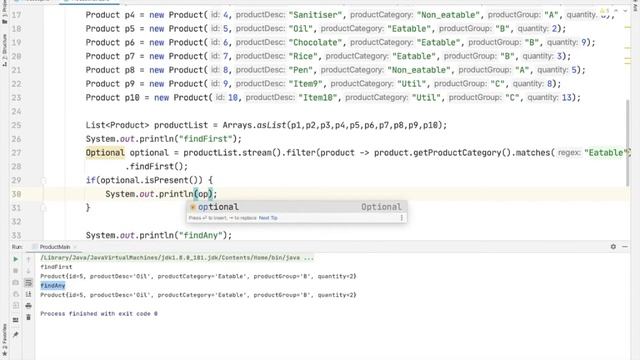This screenshot has height=360, width=640.
Task: Click '.findFirst();' on line 28
Action: point(156,167)
